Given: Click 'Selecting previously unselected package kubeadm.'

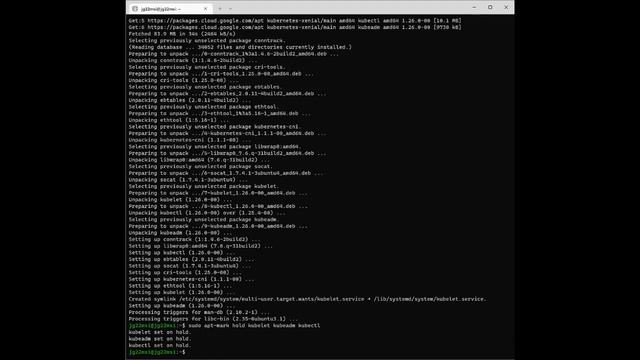Looking at the screenshot, I should tap(204, 220).
